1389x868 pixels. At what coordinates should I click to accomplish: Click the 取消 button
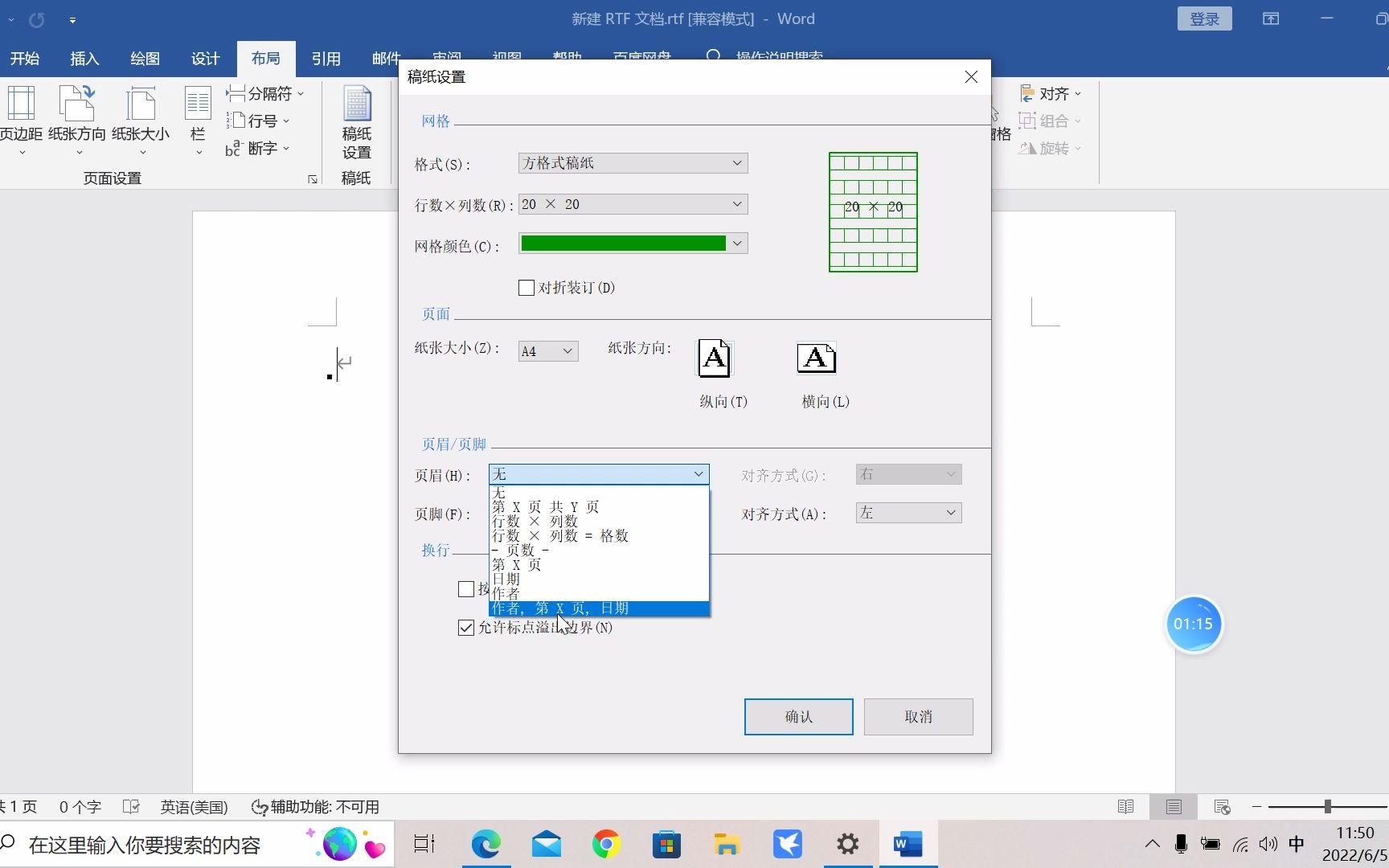[x=918, y=716]
